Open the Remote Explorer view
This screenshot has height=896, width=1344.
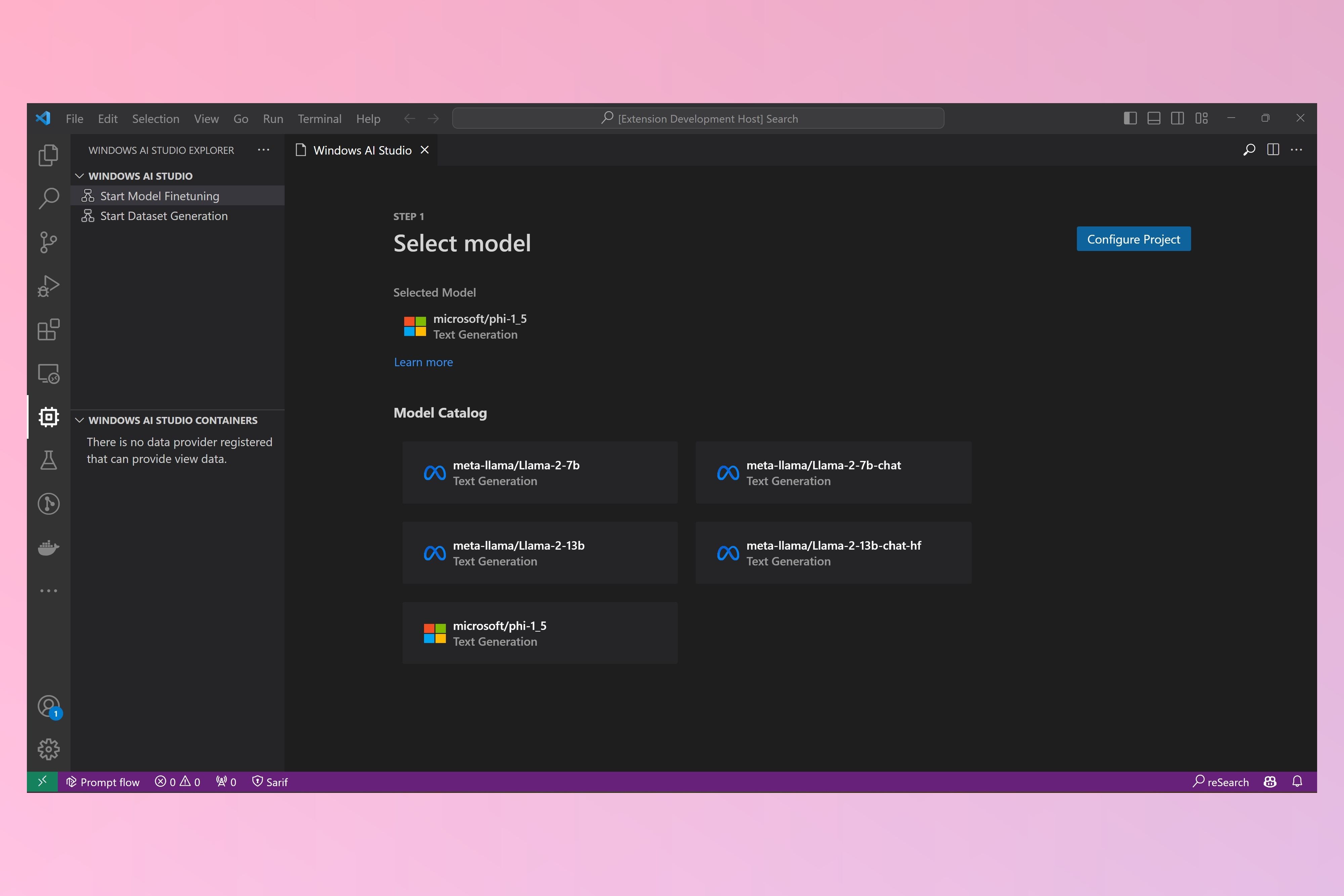click(49, 374)
